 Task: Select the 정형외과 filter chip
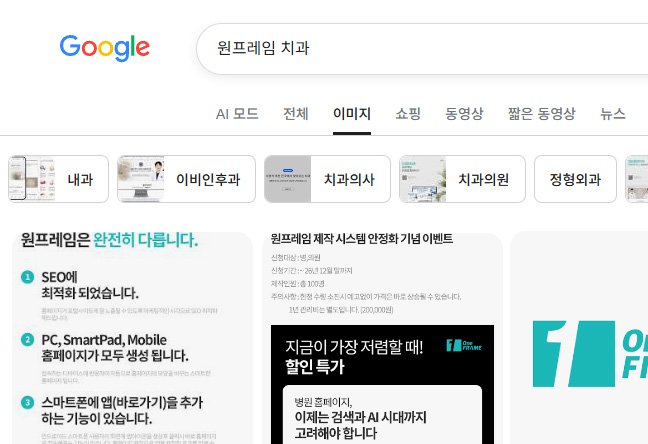coord(575,179)
